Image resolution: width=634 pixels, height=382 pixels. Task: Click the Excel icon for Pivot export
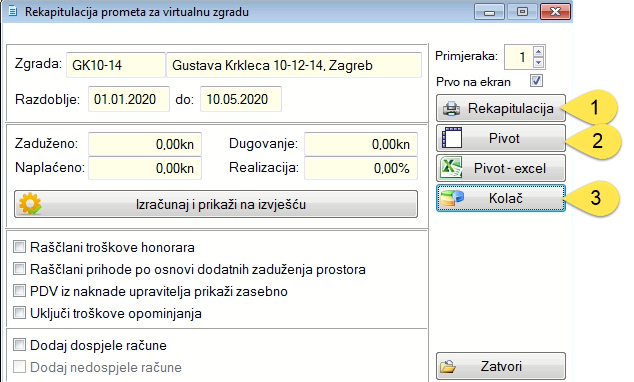tap(452, 168)
